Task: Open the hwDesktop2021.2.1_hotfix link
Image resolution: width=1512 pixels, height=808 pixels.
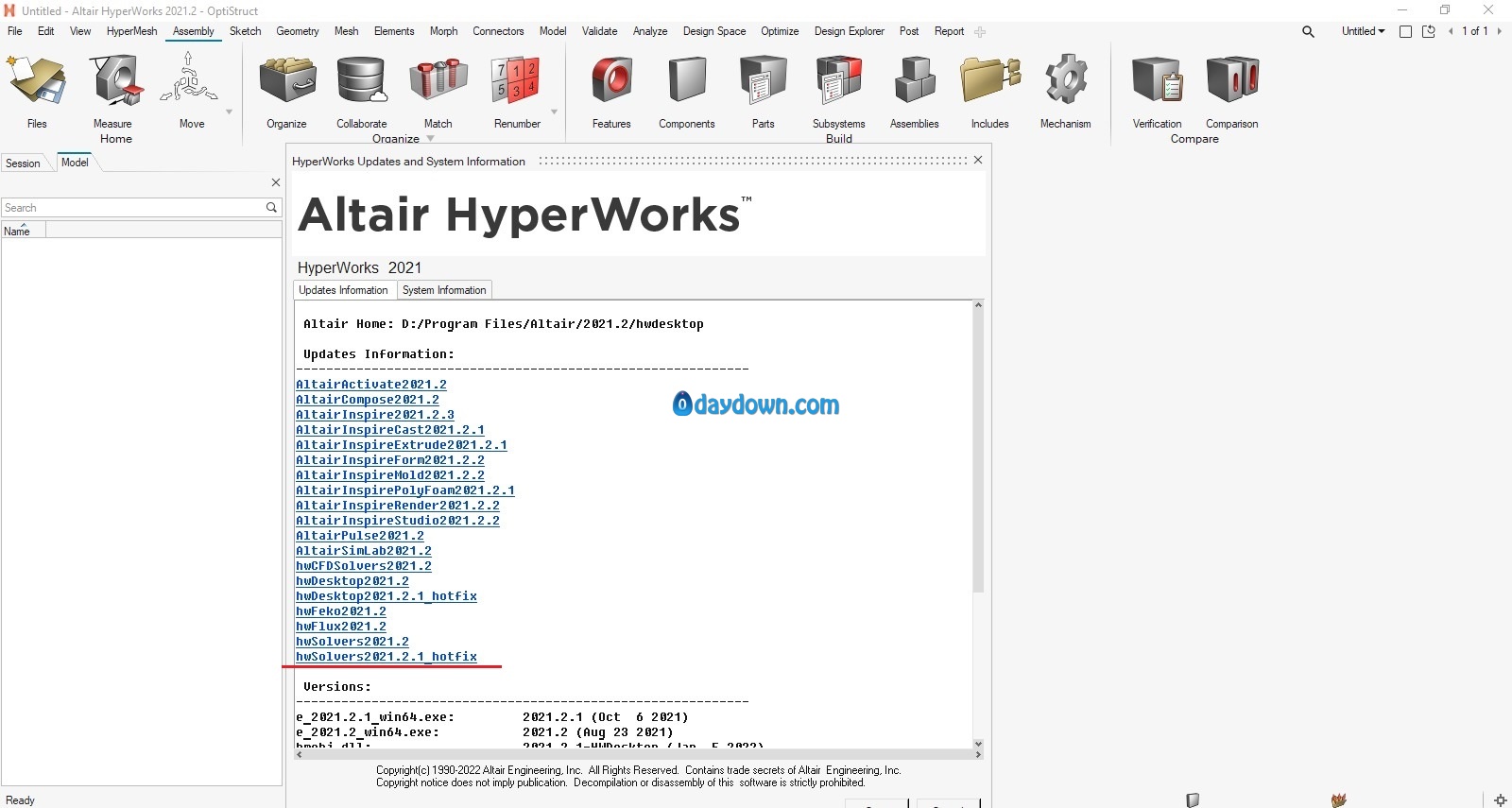Action: click(387, 596)
